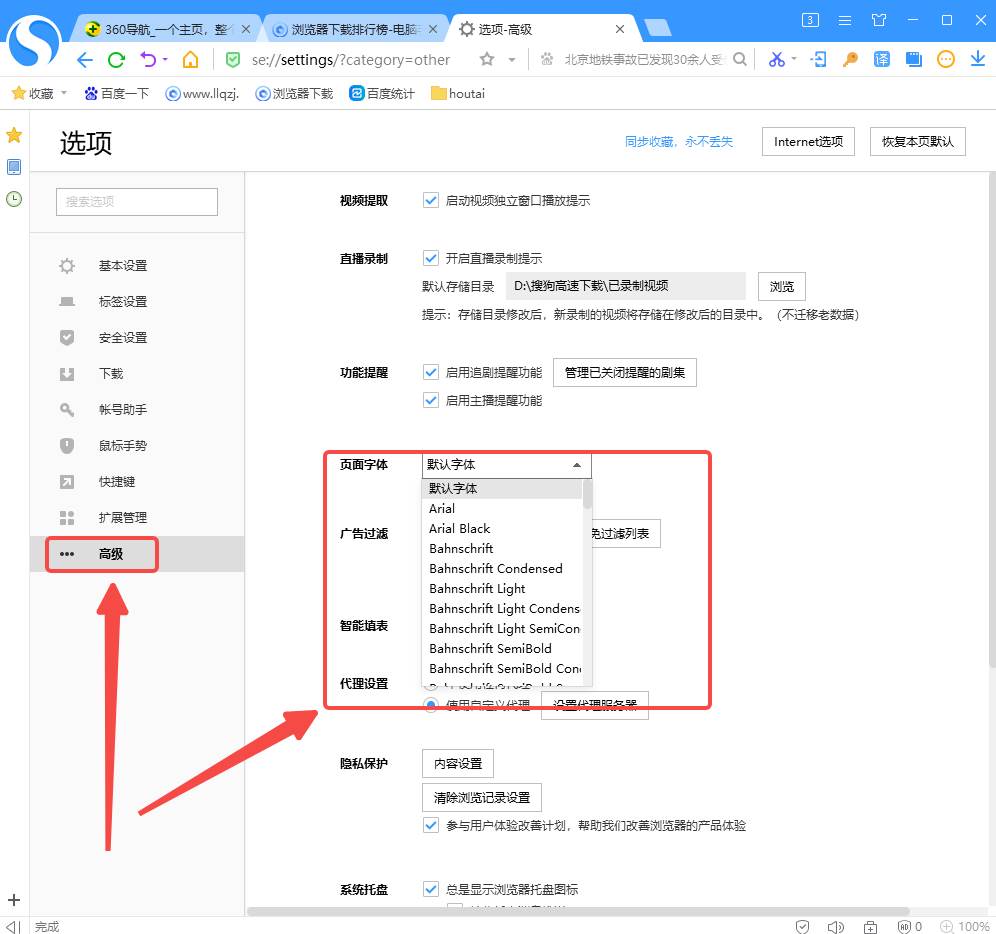Click the search magnifier icon
Screen dimensions: 996x934
[739, 59]
